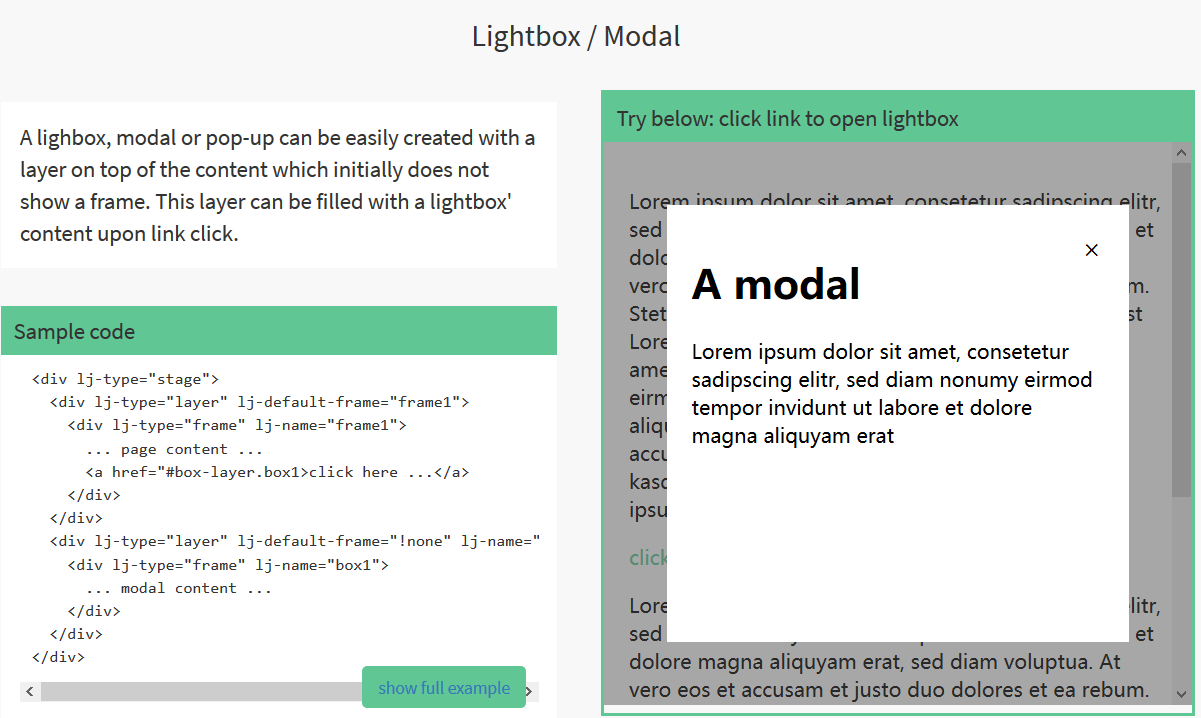Screen dimensions: 1201x718
Task: Select the "Sample code" section header
Action: point(279,331)
